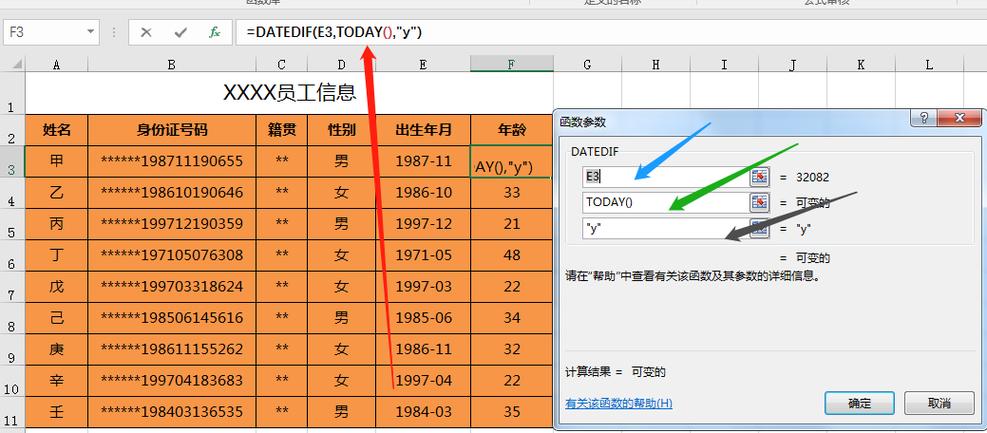
Task: Click birth date cell 1987-11
Action: 423,161
